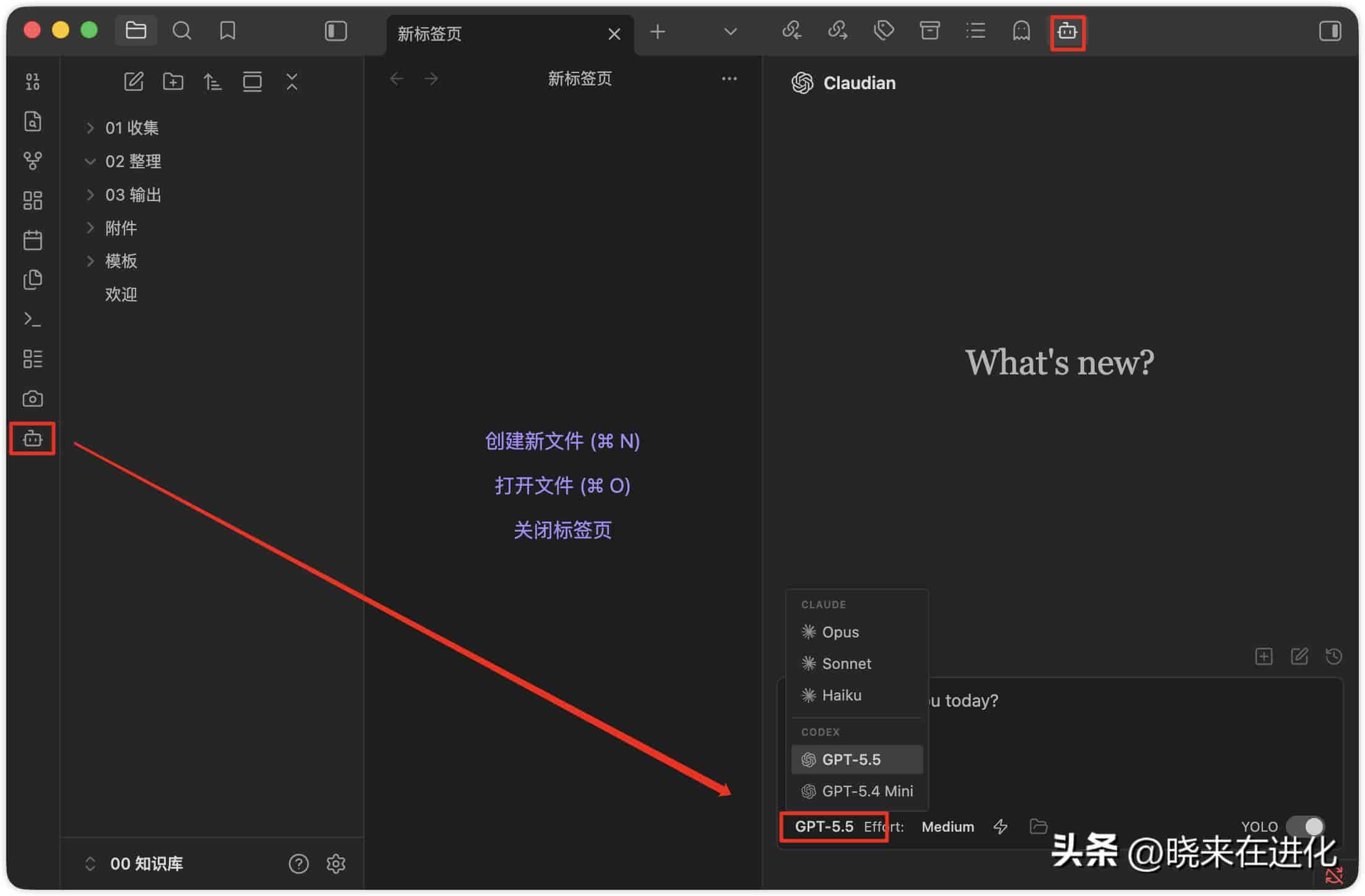Open graph view ribbon icon
The width and height of the screenshot is (1365, 896).
(33, 161)
